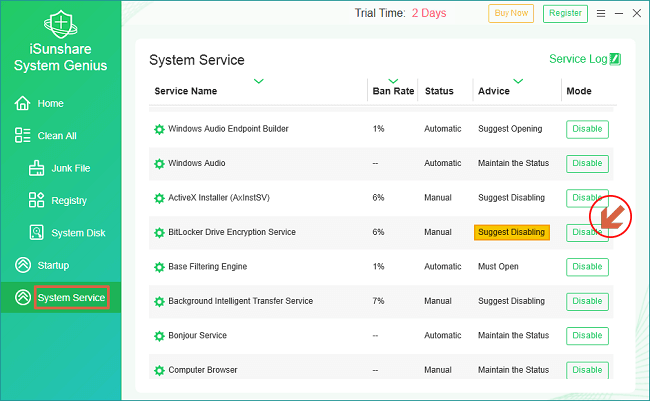650x401 pixels.
Task: Open the Service Log link
Action: pyautogui.click(x=578, y=59)
